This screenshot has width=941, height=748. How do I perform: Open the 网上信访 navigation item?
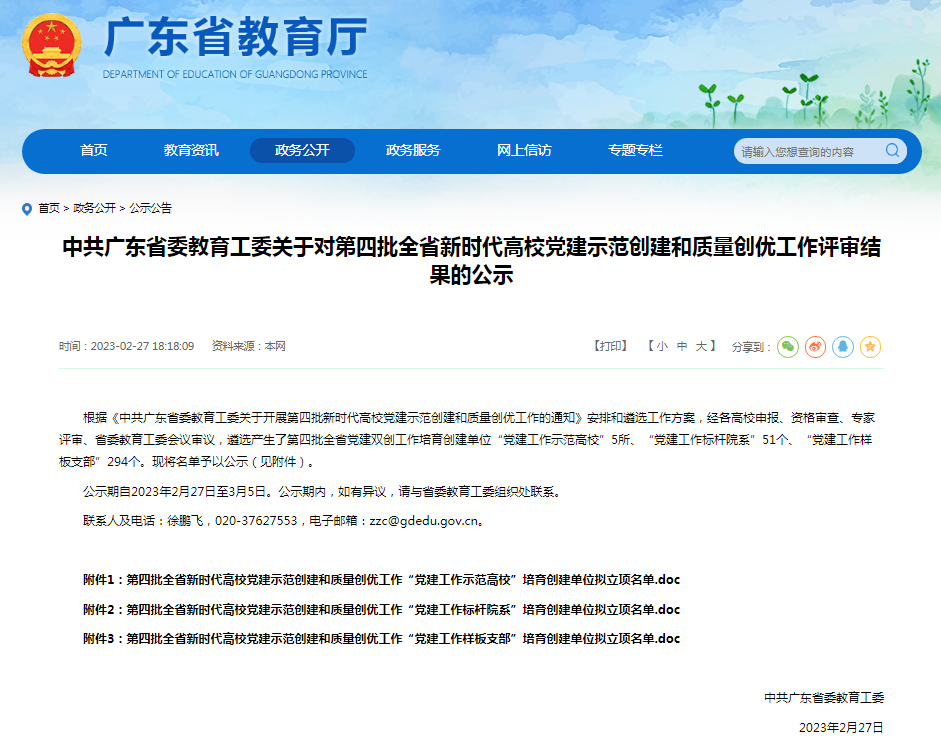524,151
